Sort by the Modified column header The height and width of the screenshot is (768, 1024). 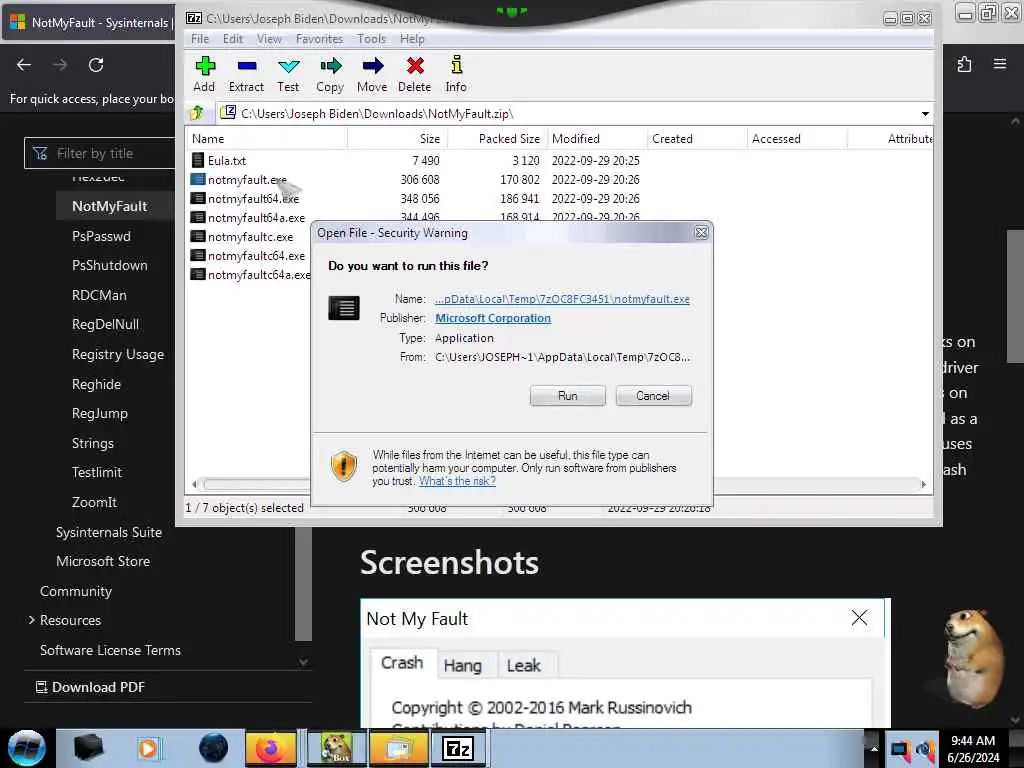click(596, 138)
